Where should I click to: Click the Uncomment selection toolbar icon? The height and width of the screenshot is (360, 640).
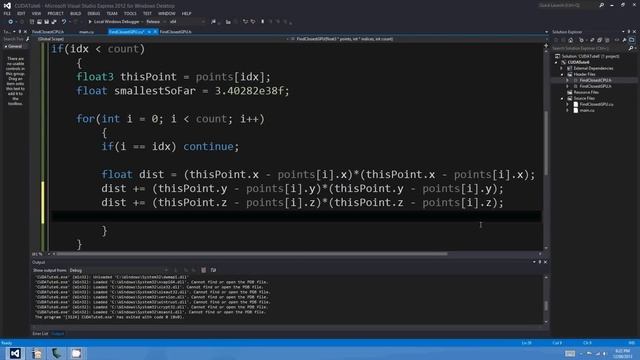253,22
